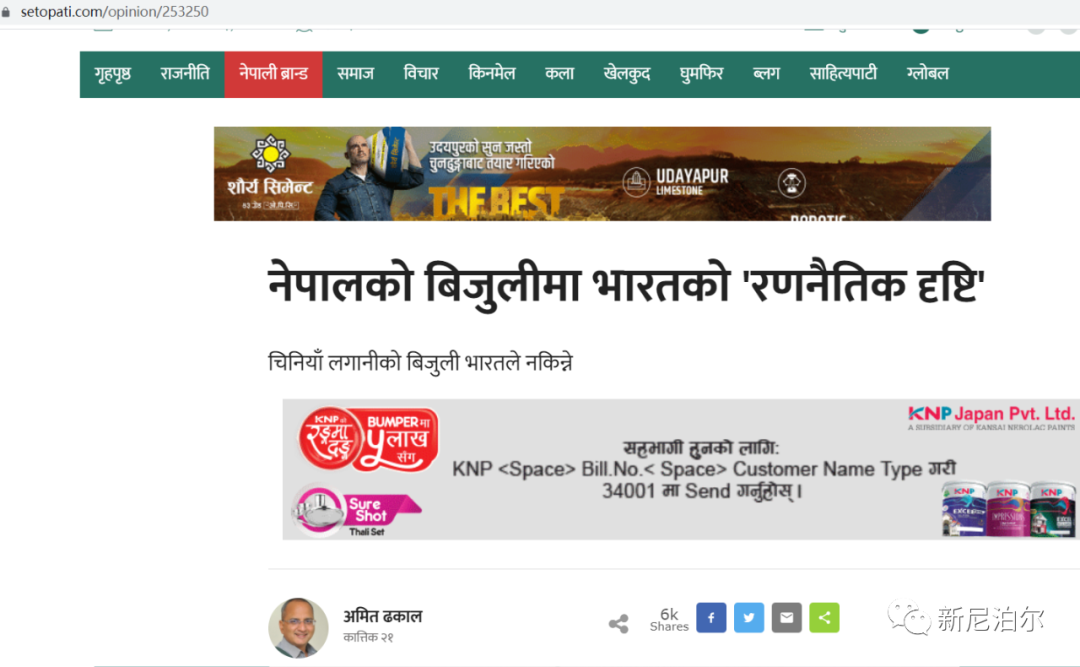The width and height of the screenshot is (1080, 667).
Task: Go to the साहित्यपाटी section
Action: 843,74
